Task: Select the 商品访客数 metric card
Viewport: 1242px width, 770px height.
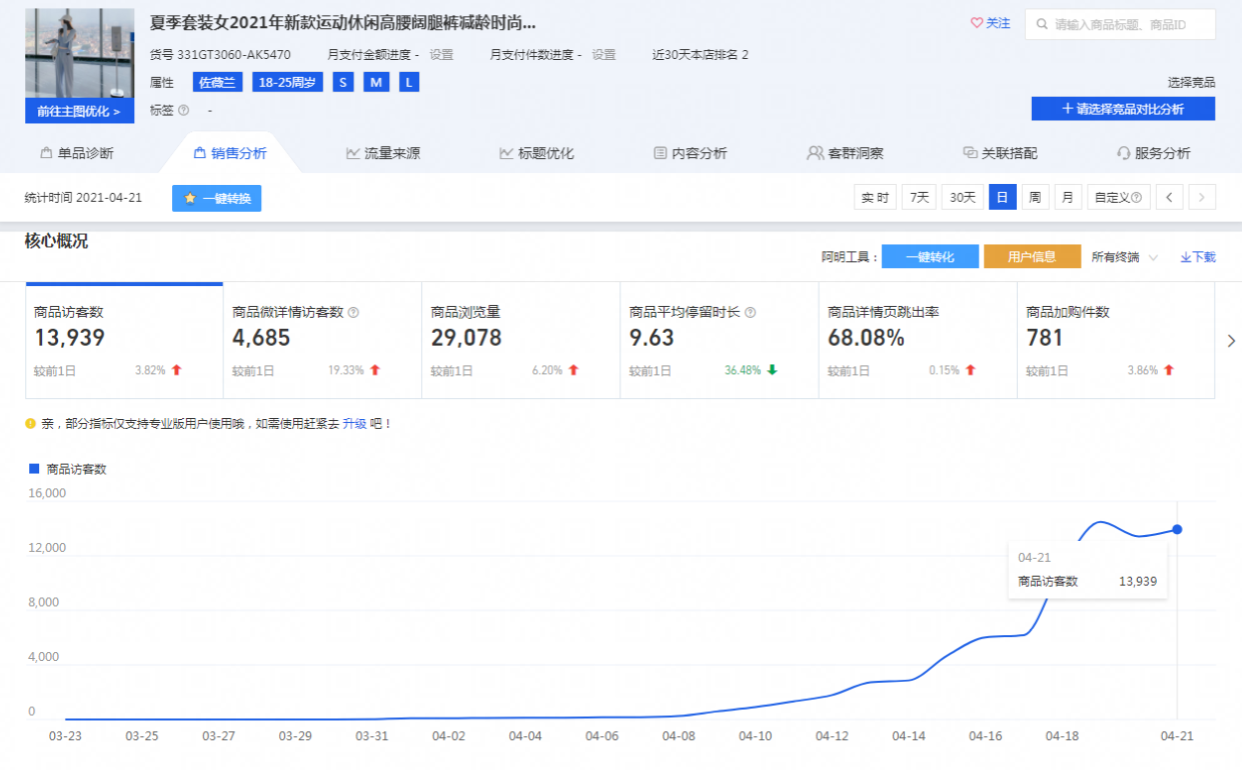Action: [x=124, y=341]
